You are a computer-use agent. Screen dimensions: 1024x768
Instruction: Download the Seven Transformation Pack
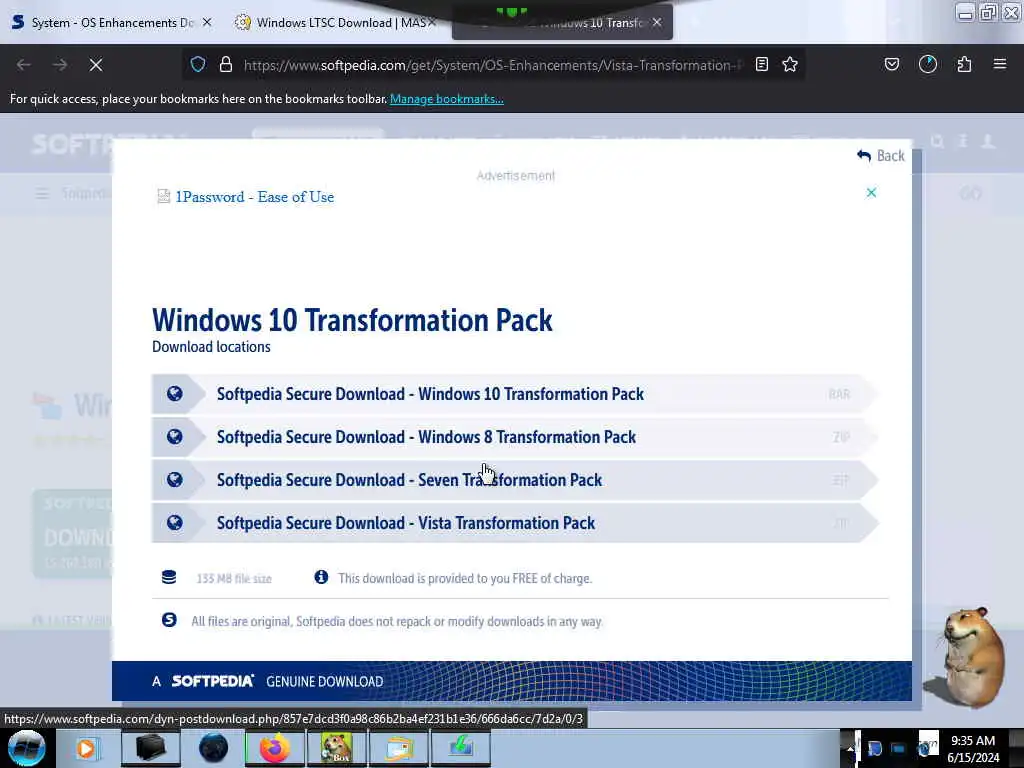pos(515,480)
